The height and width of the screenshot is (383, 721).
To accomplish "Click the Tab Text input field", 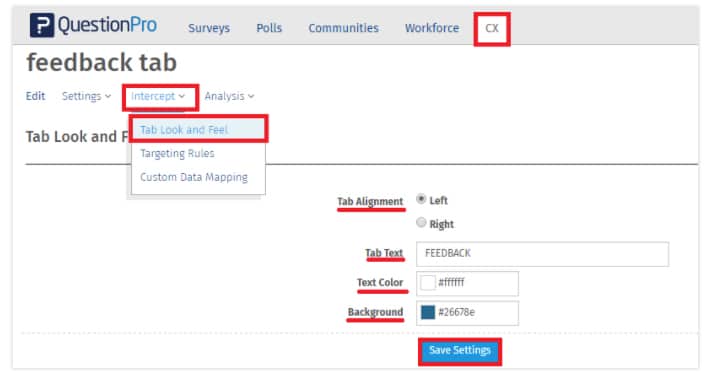I will pyautogui.click(x=543, y=254).
